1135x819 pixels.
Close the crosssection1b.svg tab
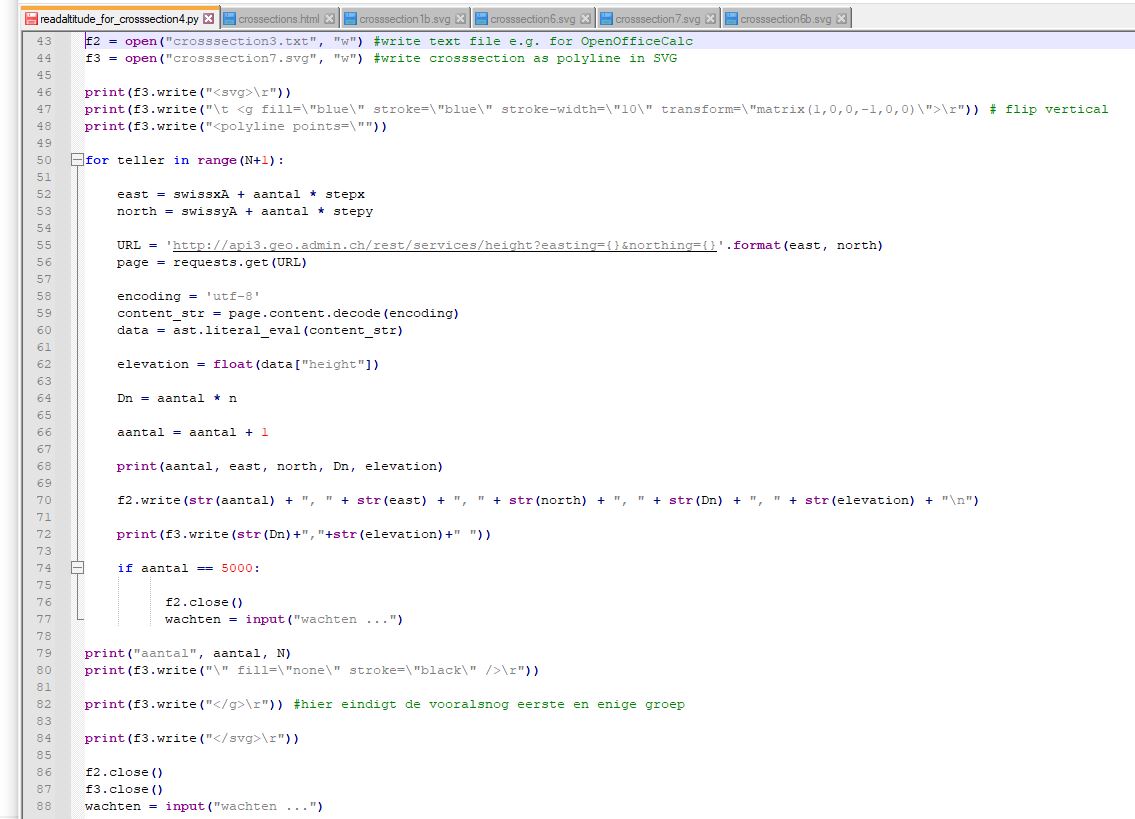(461, 19)
